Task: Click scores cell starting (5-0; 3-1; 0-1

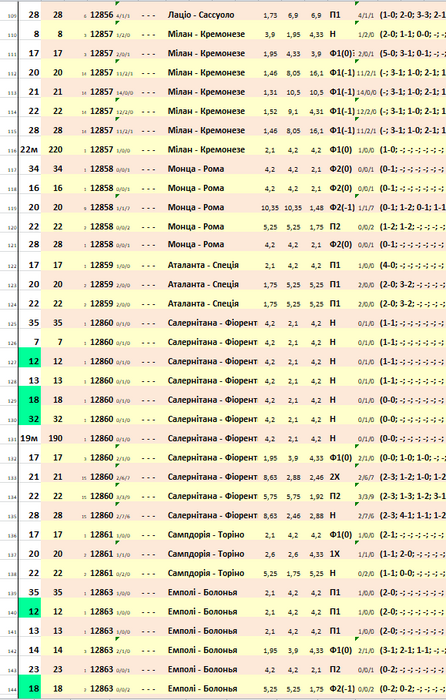Action: point(412,53)
